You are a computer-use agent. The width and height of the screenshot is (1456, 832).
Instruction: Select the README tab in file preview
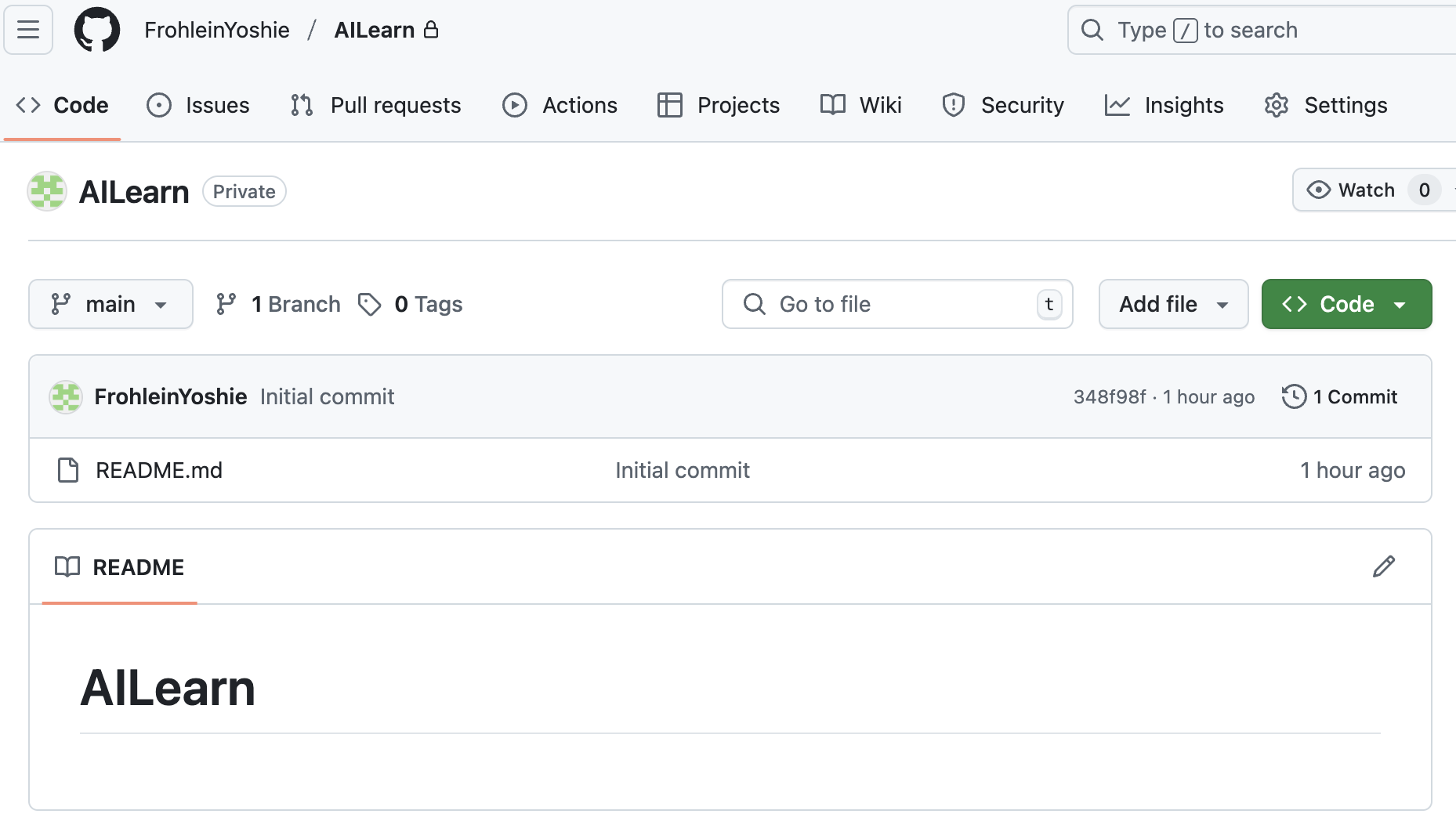coord(119,567)
